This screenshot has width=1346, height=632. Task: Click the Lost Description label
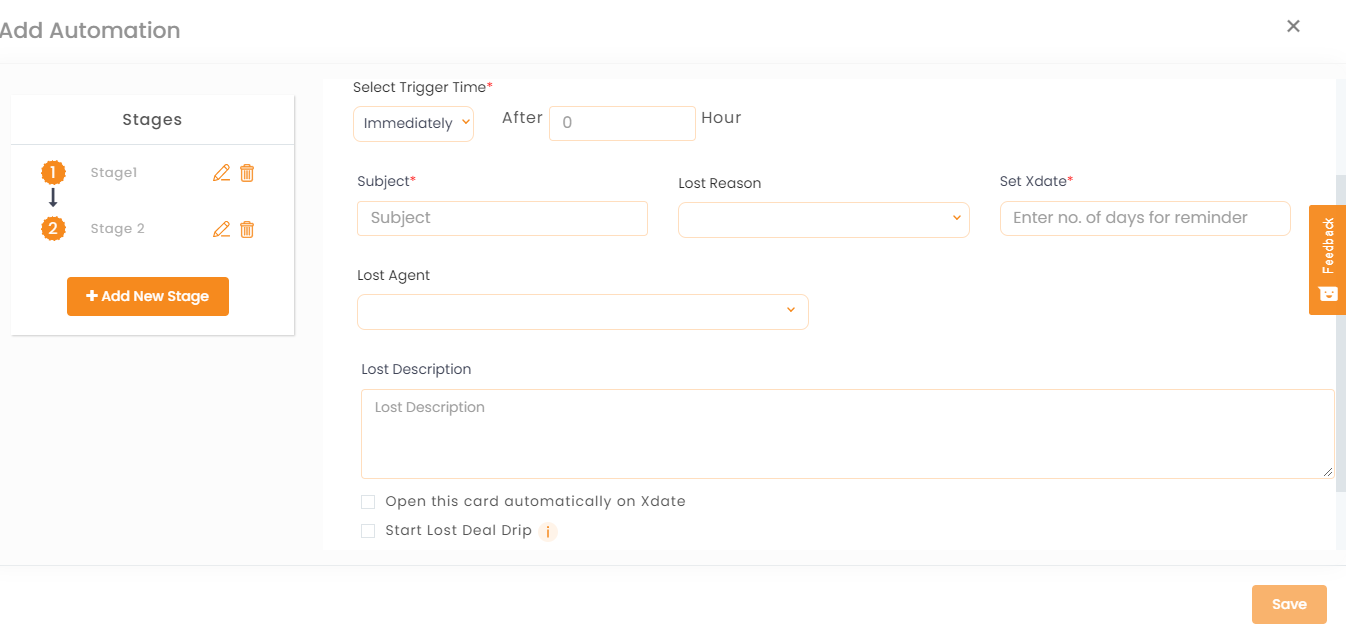416,370
